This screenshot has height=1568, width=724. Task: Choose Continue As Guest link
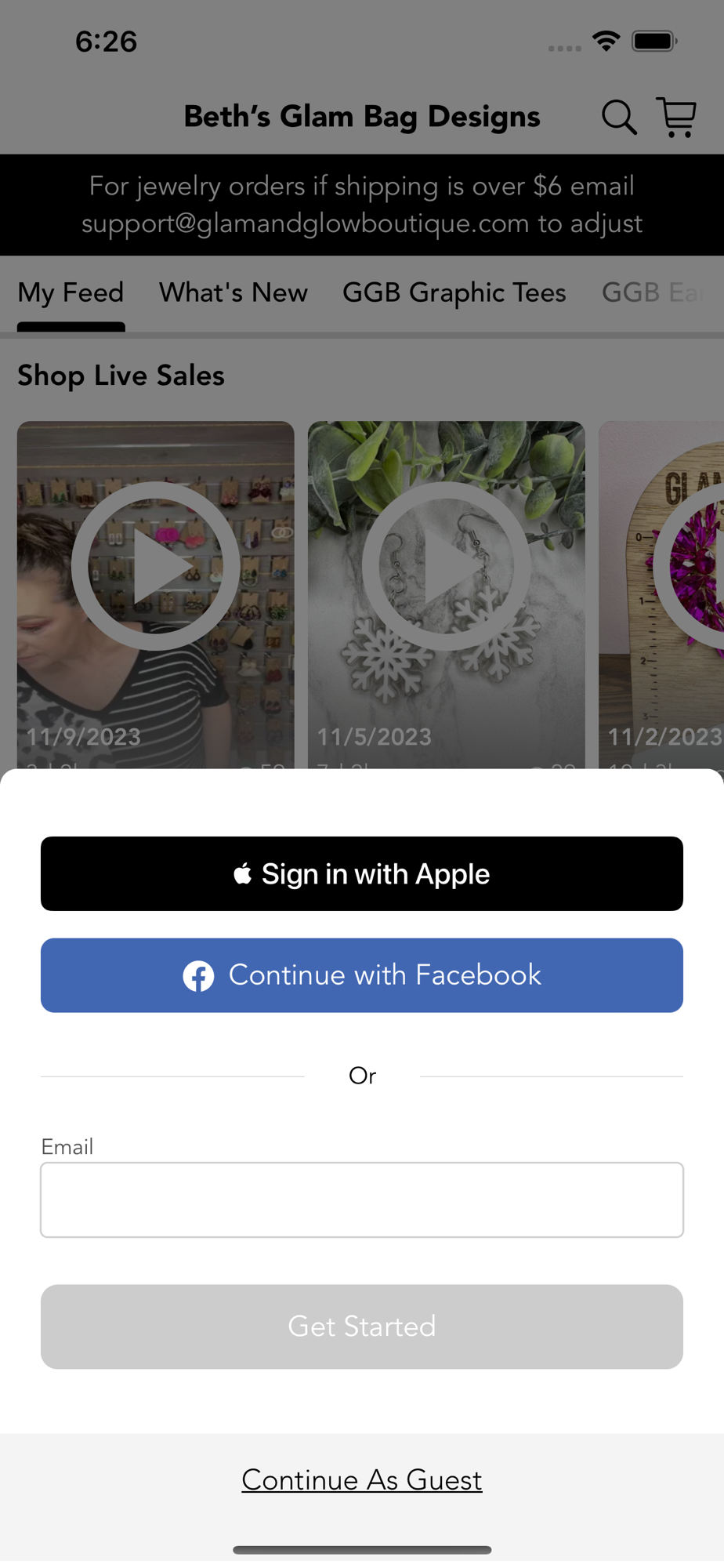pos(362,1479)
